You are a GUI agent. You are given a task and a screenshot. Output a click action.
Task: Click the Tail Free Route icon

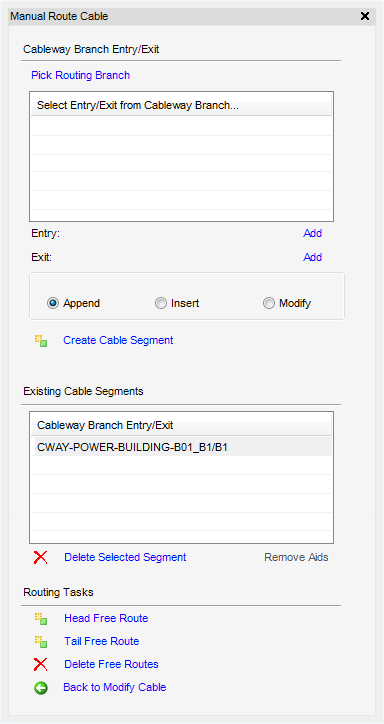[41, 641]
